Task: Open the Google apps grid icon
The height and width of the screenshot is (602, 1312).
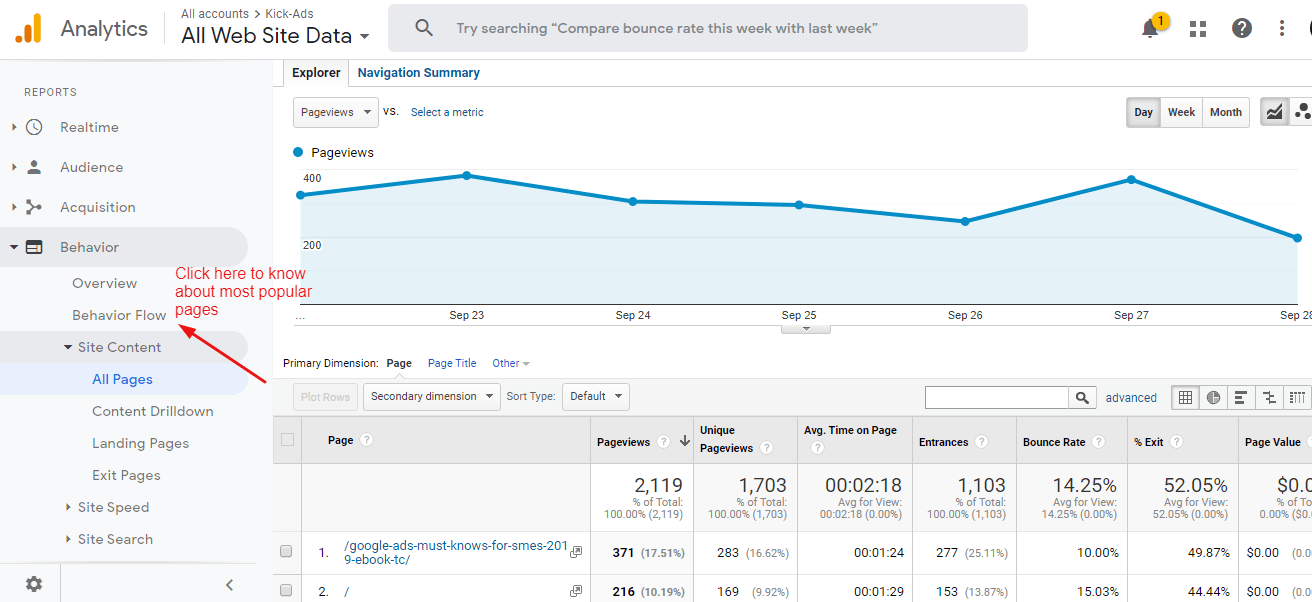Action: click(x=1198, y=28)
